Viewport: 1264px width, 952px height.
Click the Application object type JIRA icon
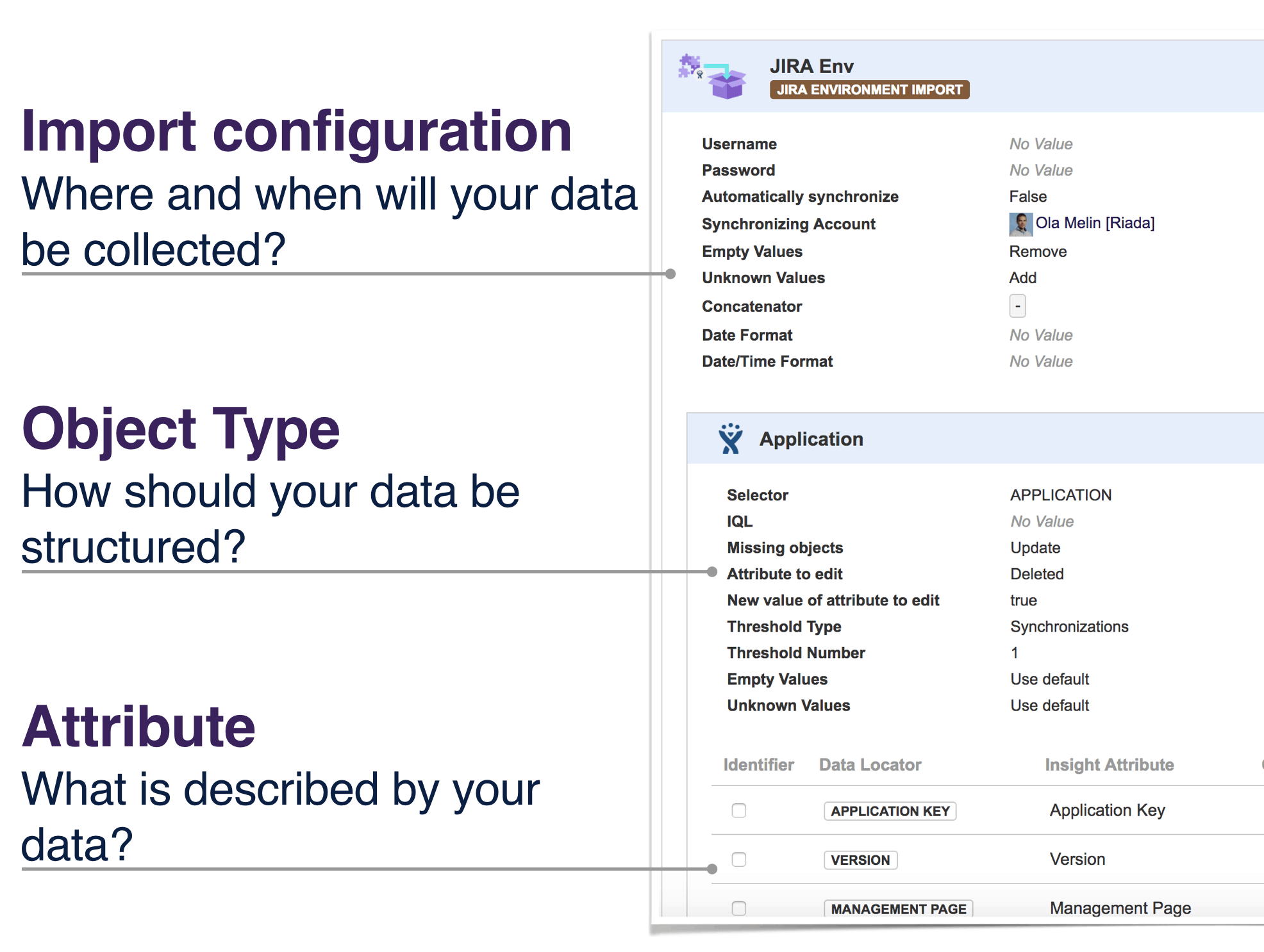731,439
